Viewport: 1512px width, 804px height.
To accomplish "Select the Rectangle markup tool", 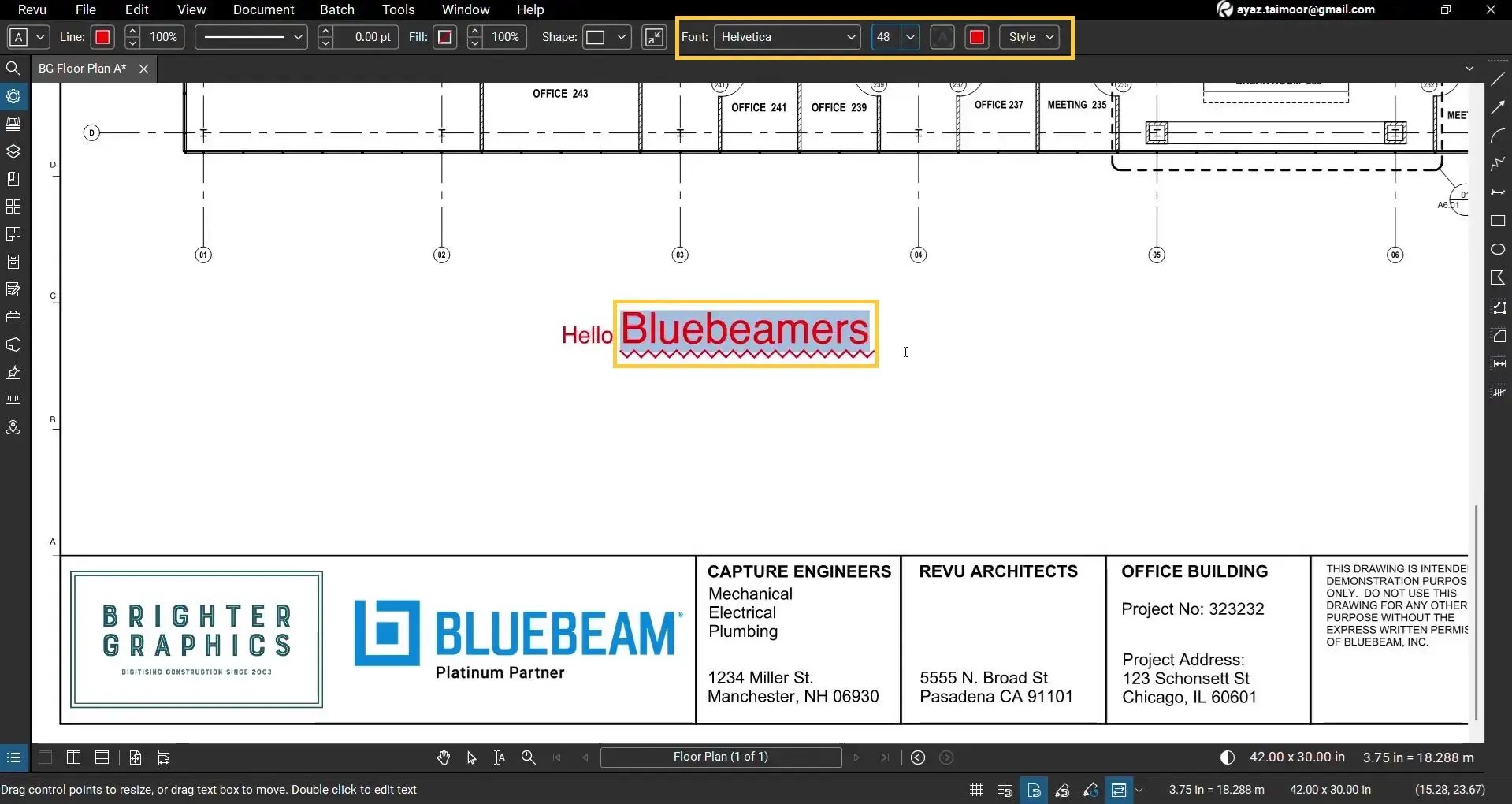I will [1499, 221].
